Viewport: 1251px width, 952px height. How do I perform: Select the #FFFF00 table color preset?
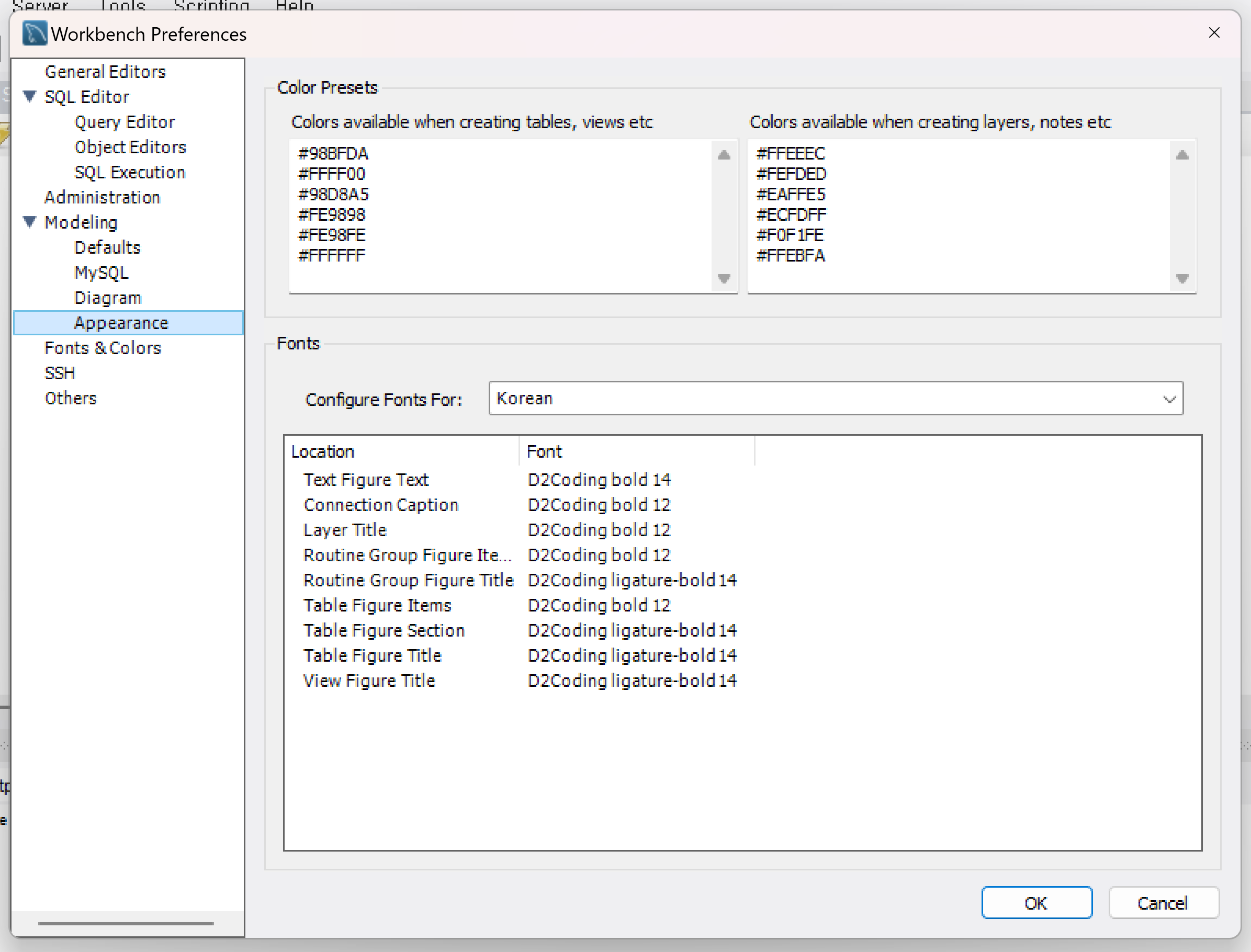pos(332,174)
